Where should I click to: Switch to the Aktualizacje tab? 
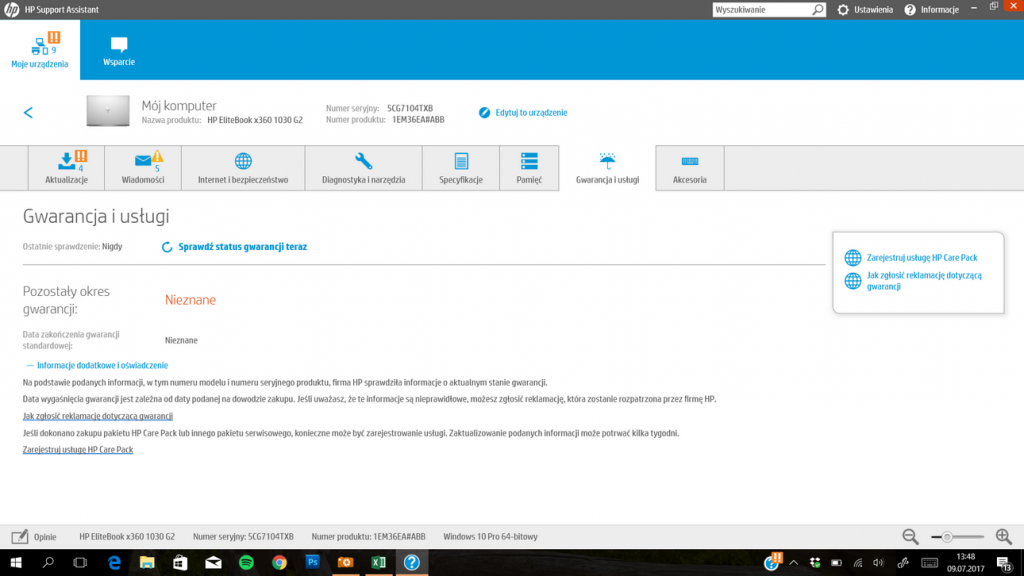[67, 168]
